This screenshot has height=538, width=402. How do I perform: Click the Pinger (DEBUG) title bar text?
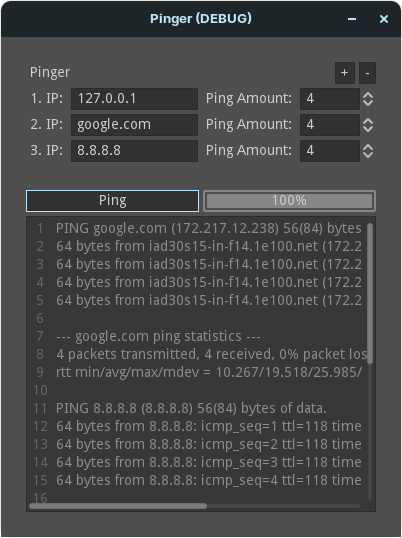201,19
